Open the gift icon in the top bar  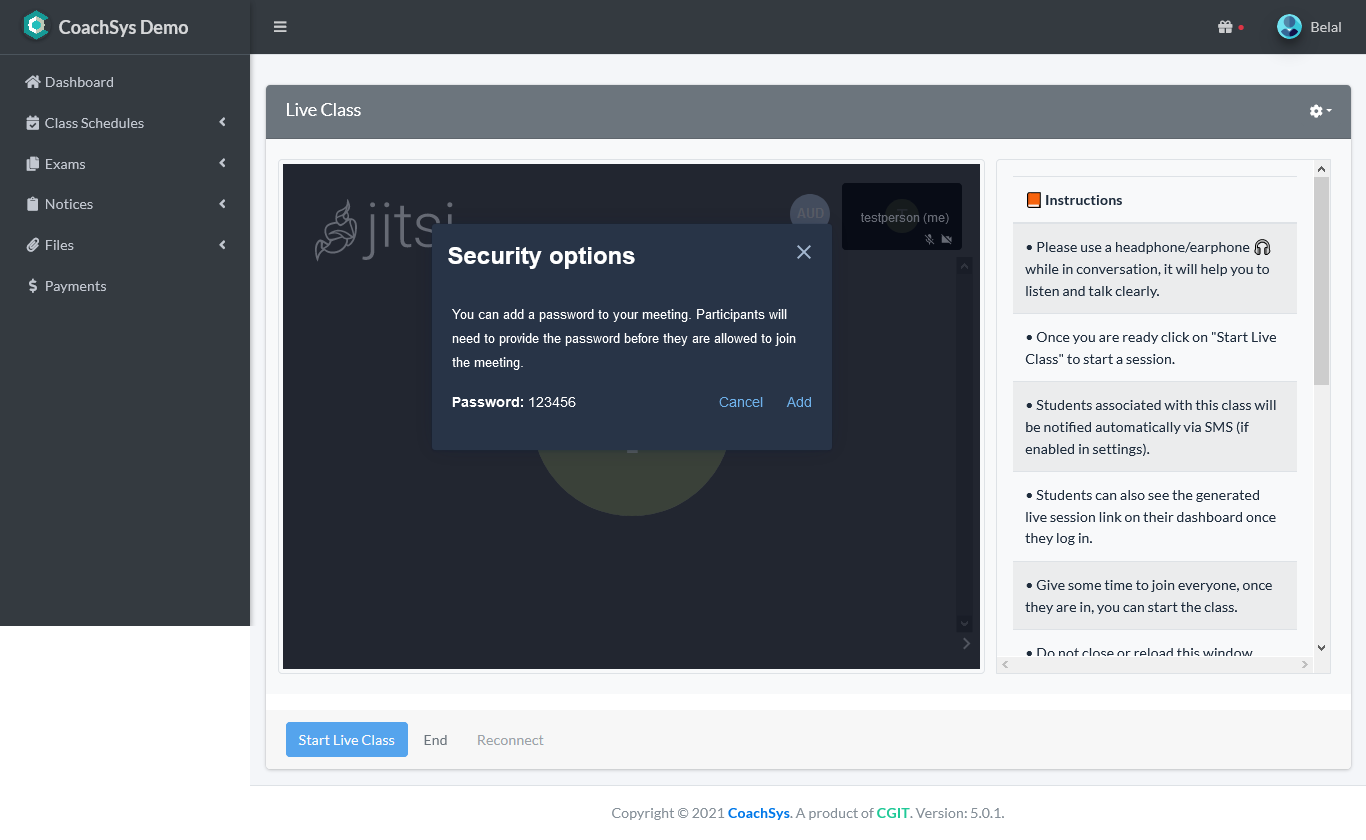point(1226,26)
